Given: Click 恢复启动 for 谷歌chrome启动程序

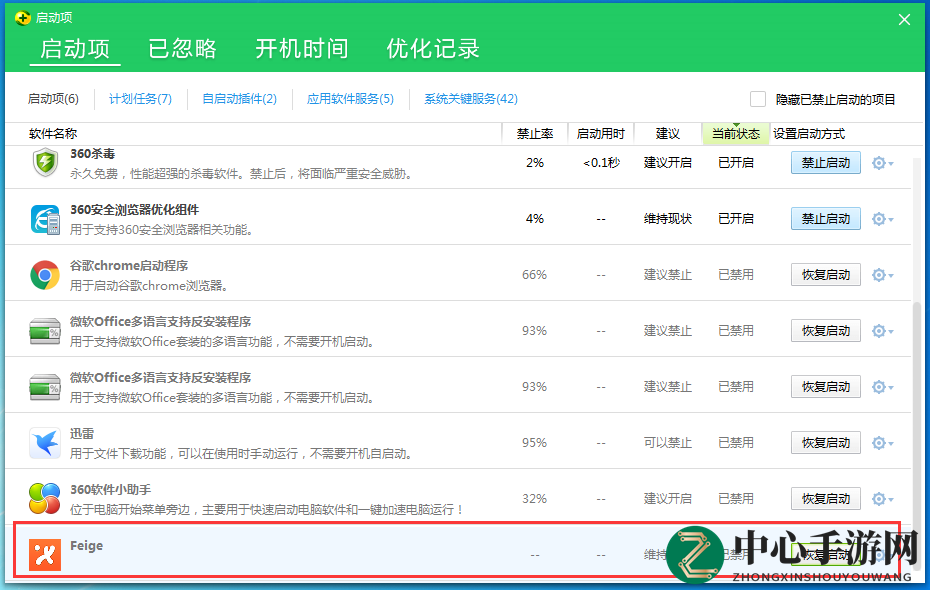Looking at the screenshot, I should coord(826,275).
